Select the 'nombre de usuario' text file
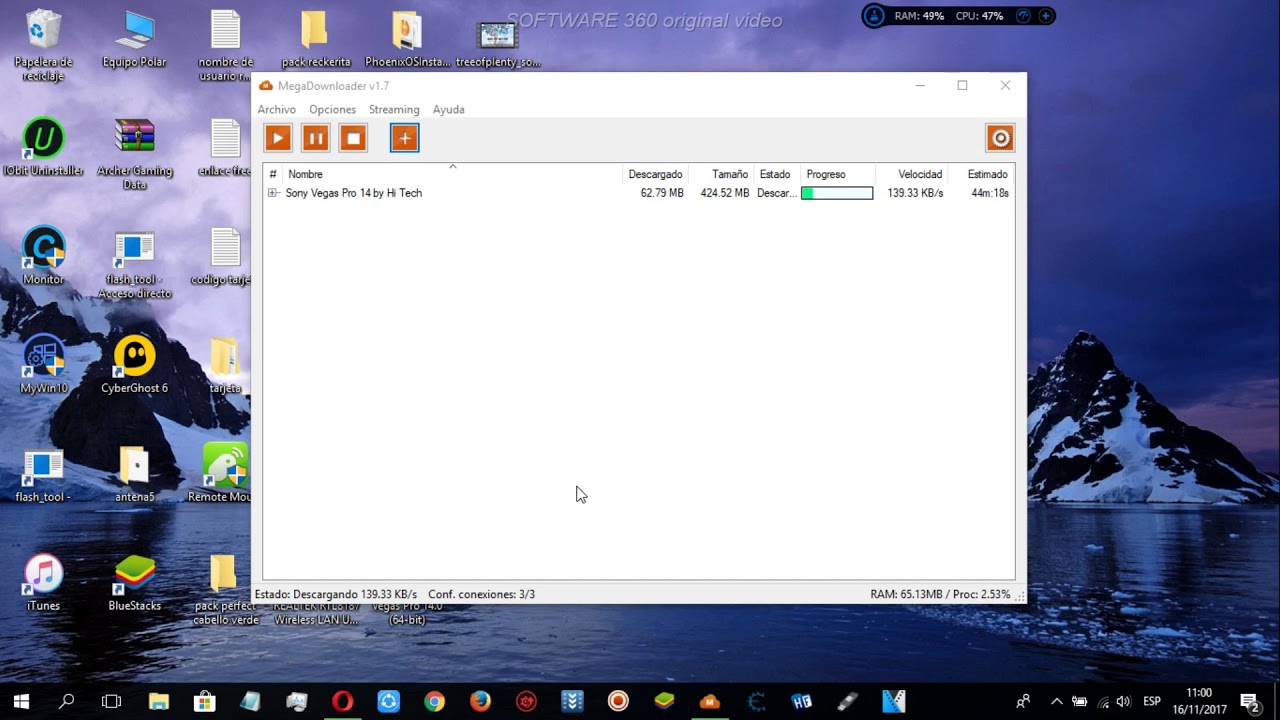The width and height of the screenshot is (1280, 720). [x=225, y=45]
